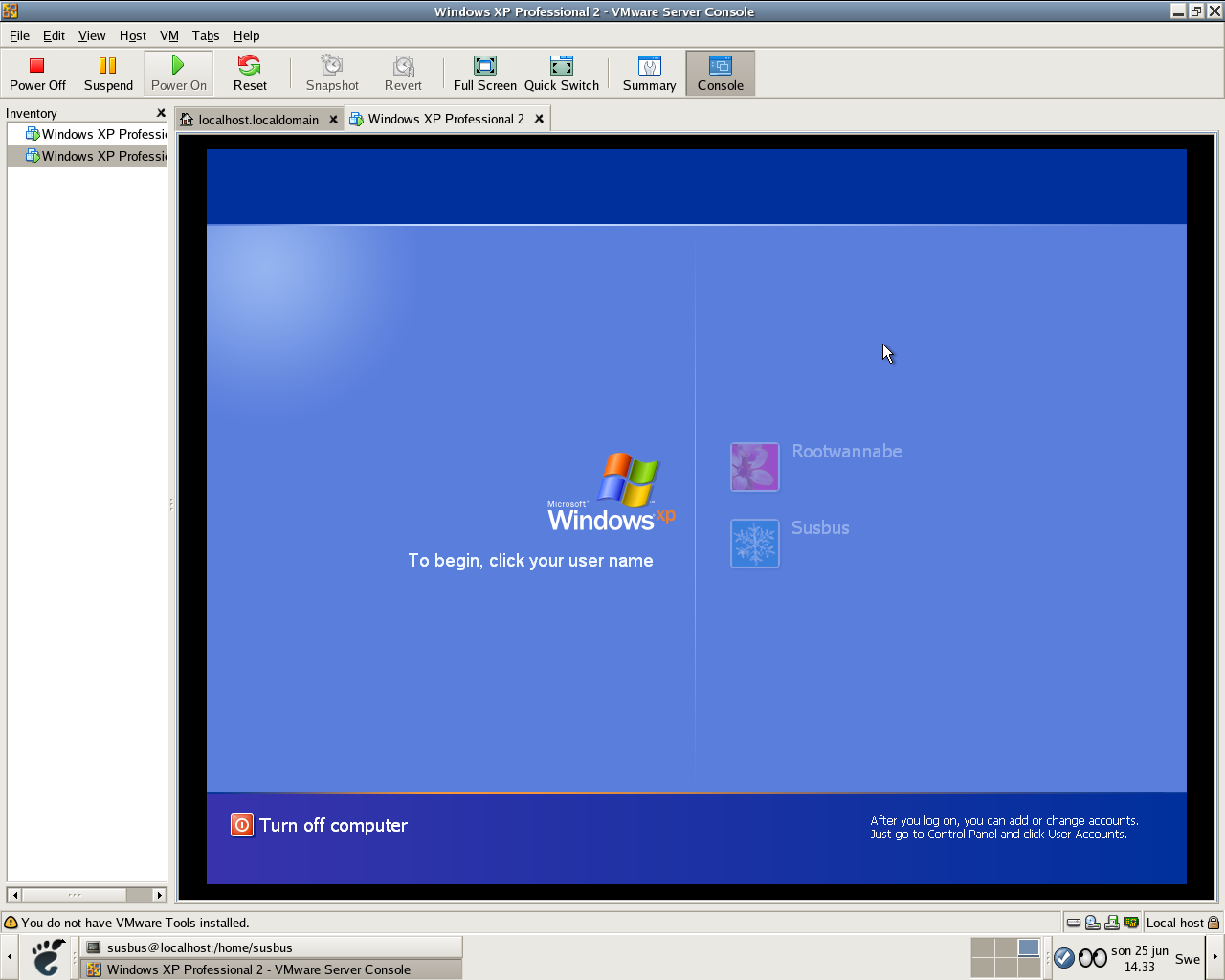Click the red Turn off computer icon

coord(242,825)
